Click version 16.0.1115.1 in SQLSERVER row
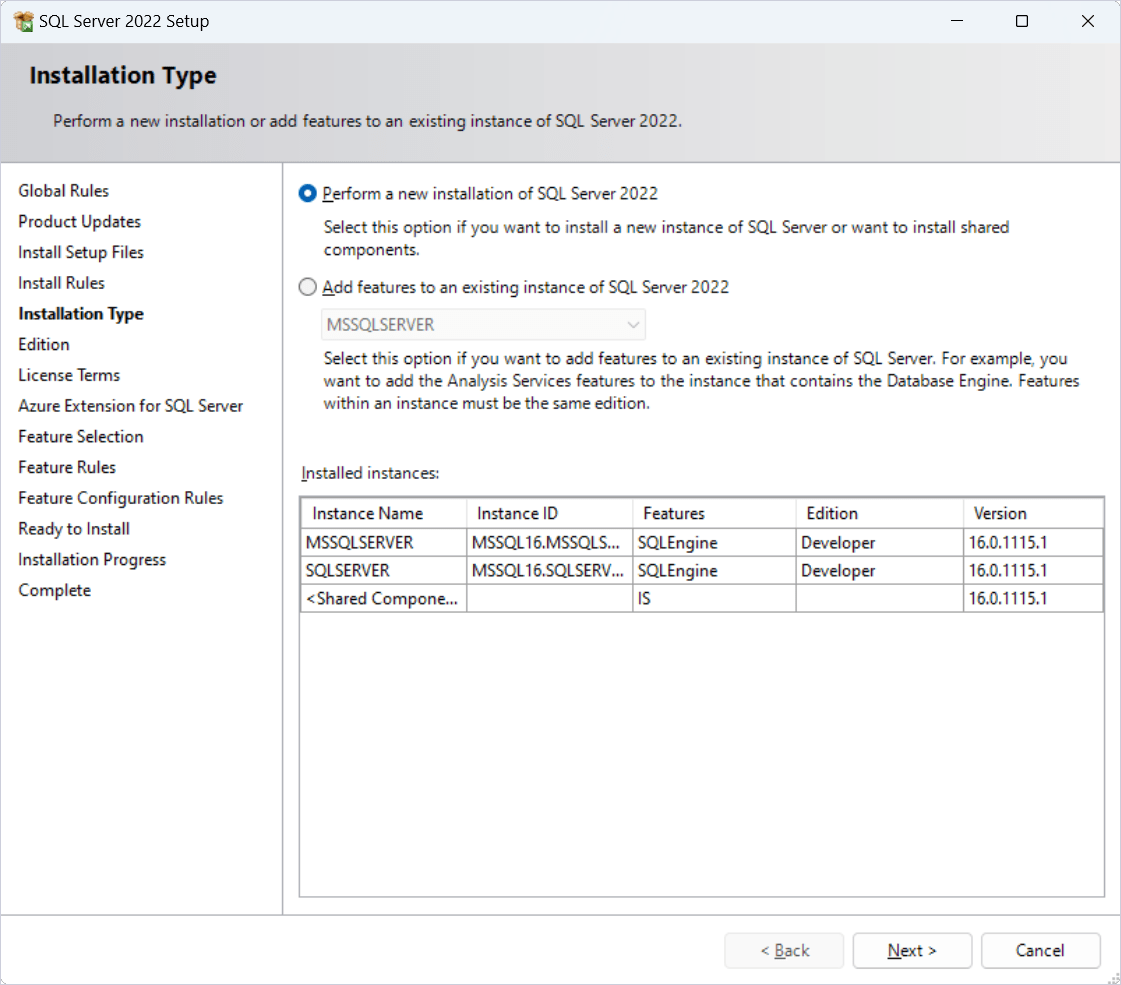1121x985 pixels. coord(1033,570)
